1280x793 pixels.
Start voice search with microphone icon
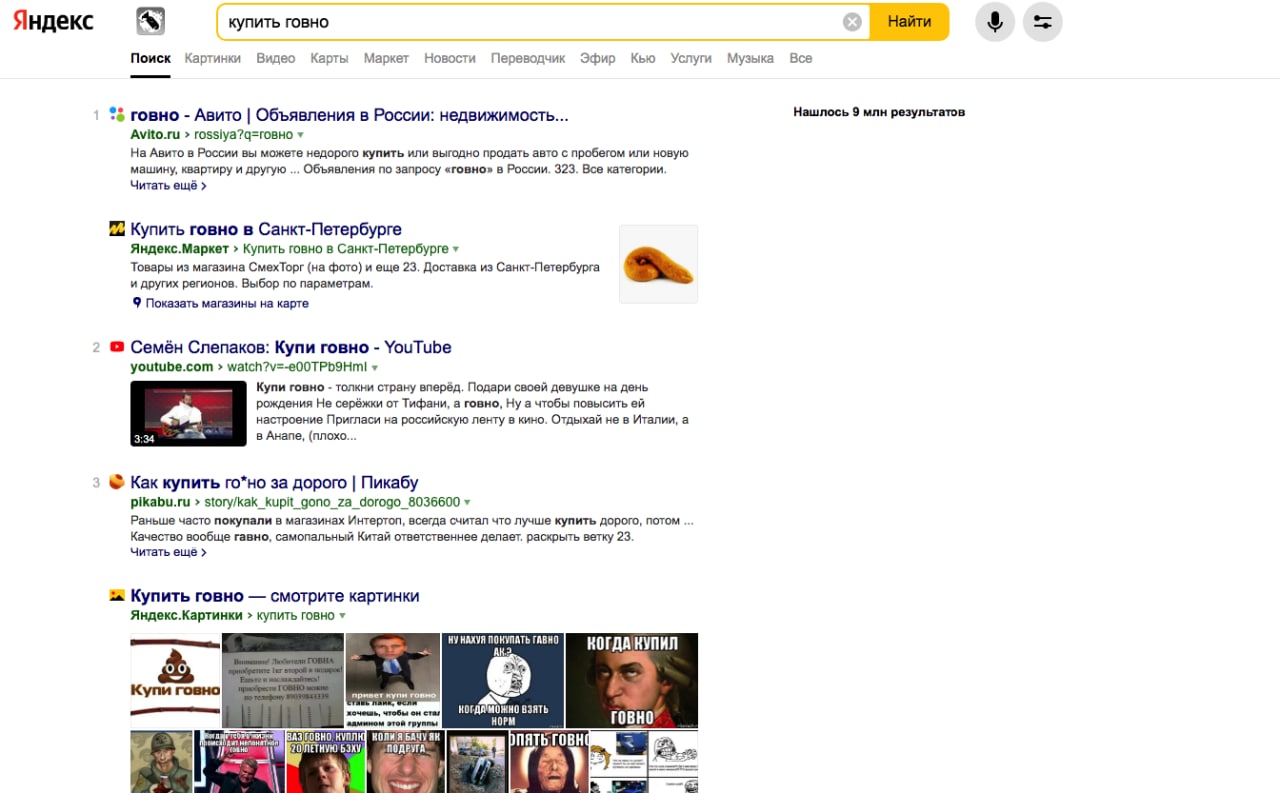[994, 22]
